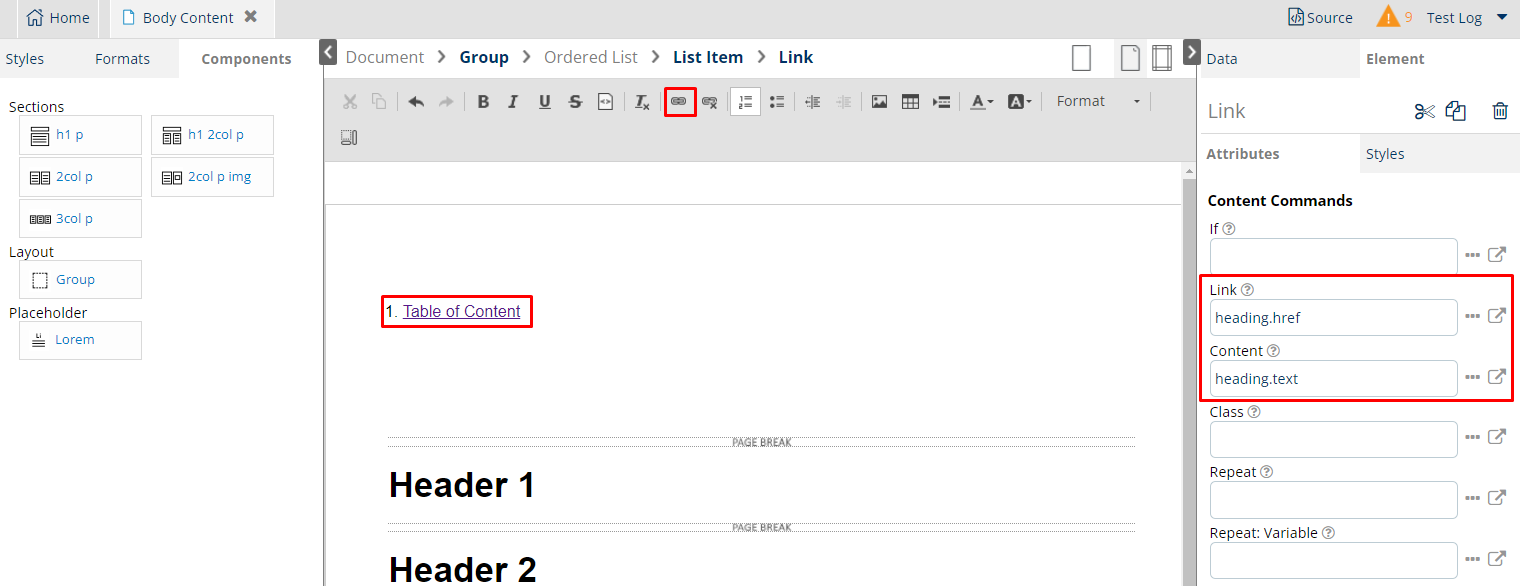The image size is (1520, 586).
Task: Click the unlink toolbar icon
Action: (710, 102)
